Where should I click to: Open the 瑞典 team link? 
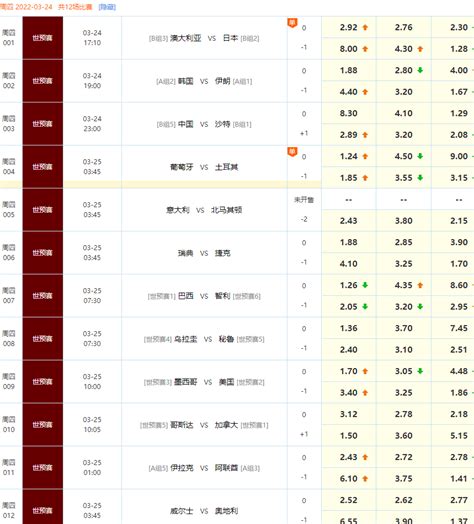186,253
